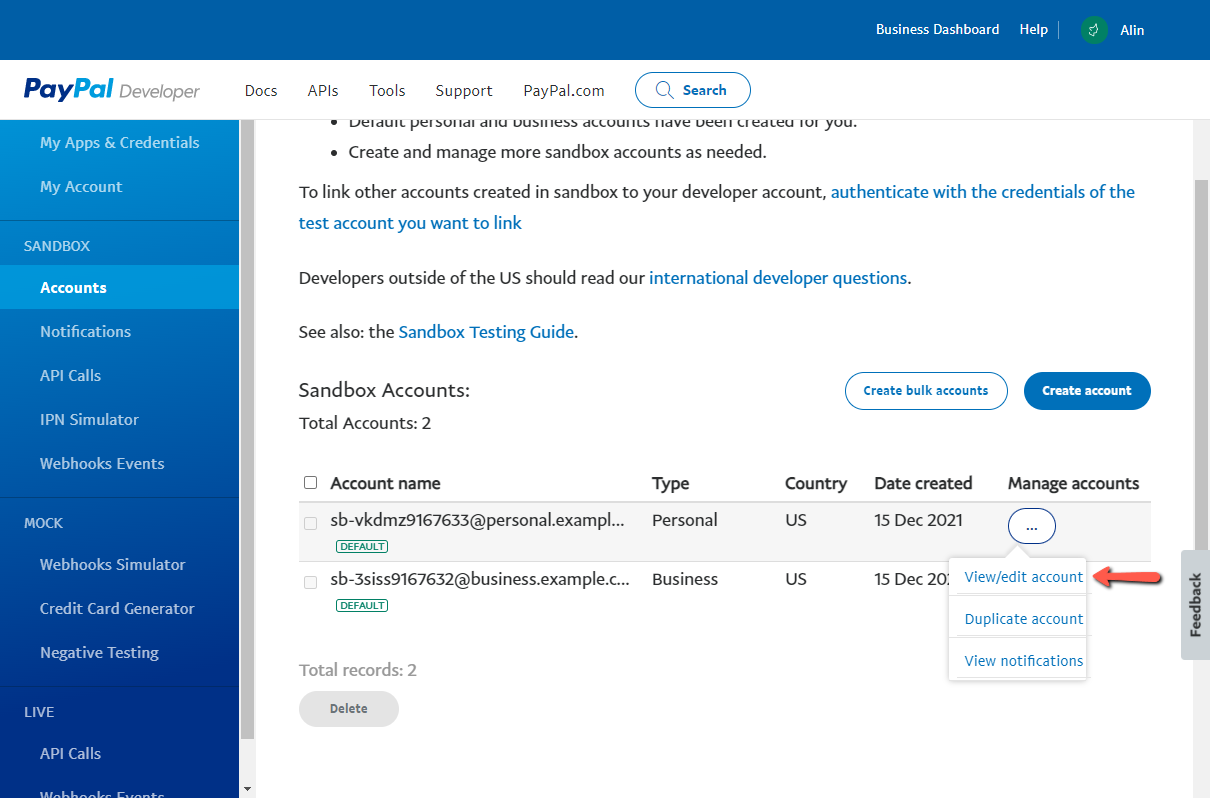Image resolution: width=1210 pixels, height=798 pixels.
Task: Click the user avatar icon next to Alin
Action: [1094, 30]
